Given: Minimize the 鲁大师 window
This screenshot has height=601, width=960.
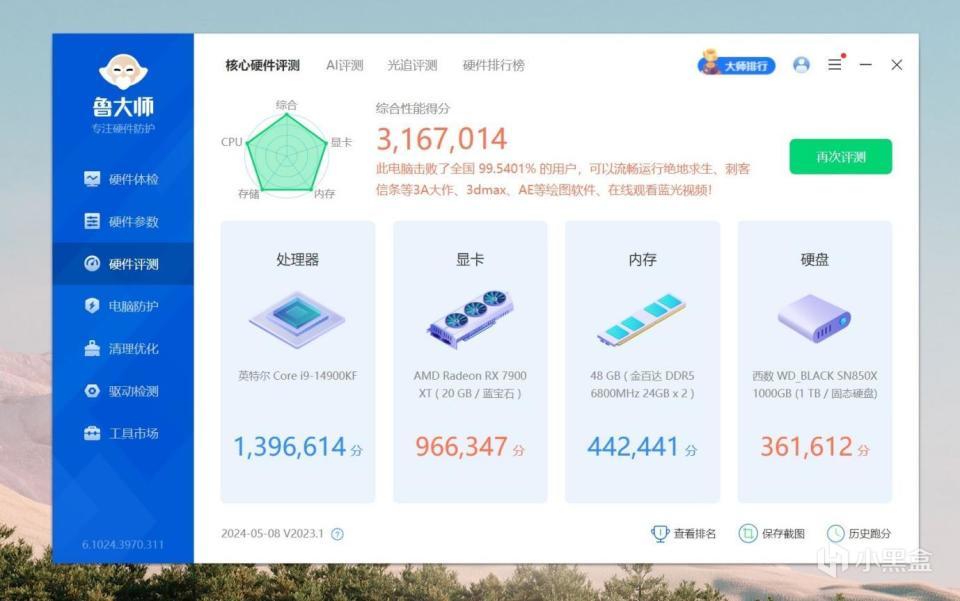Looking at the screenshot, I should (866, 64).
